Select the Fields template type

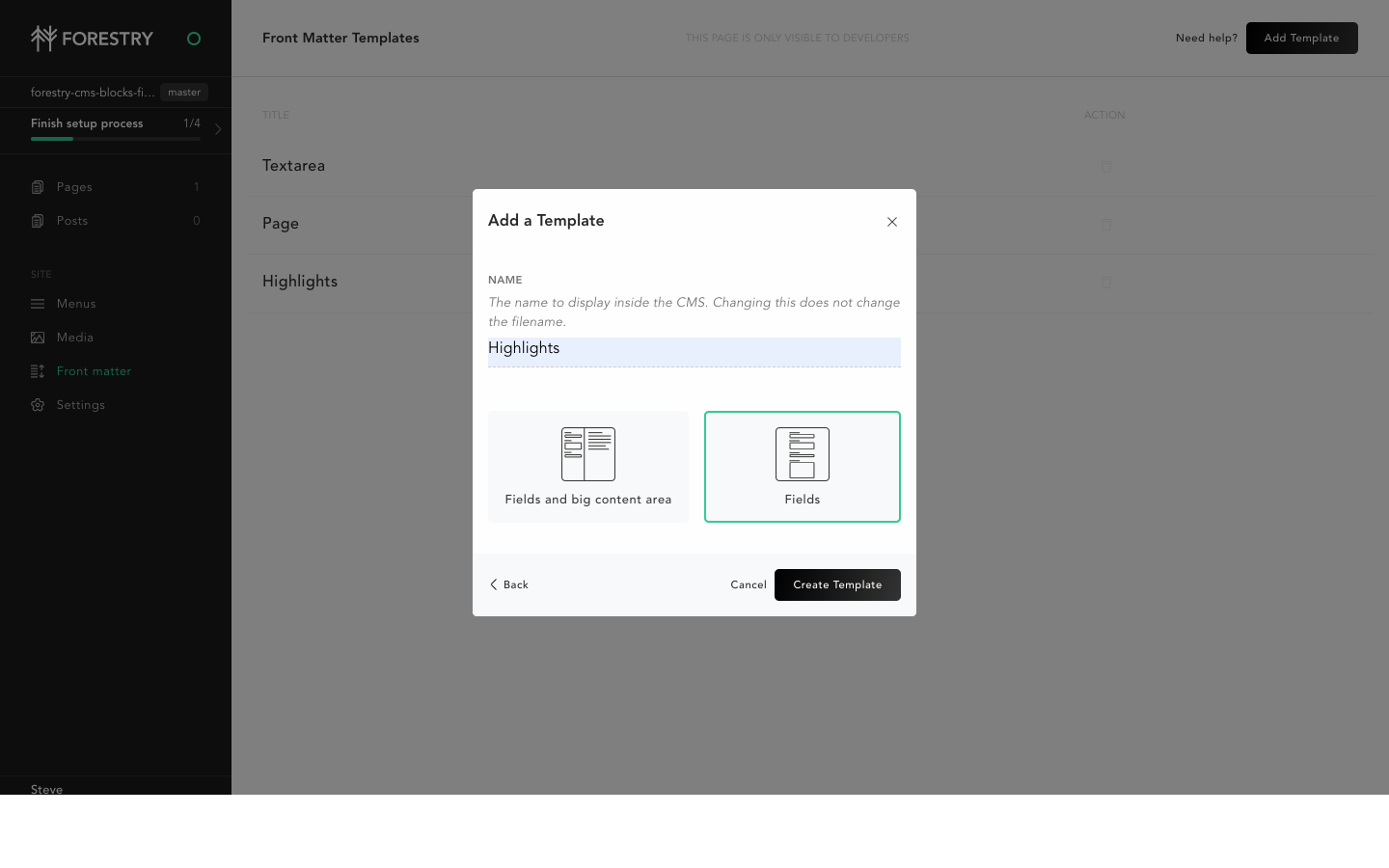tap(803, 467)
